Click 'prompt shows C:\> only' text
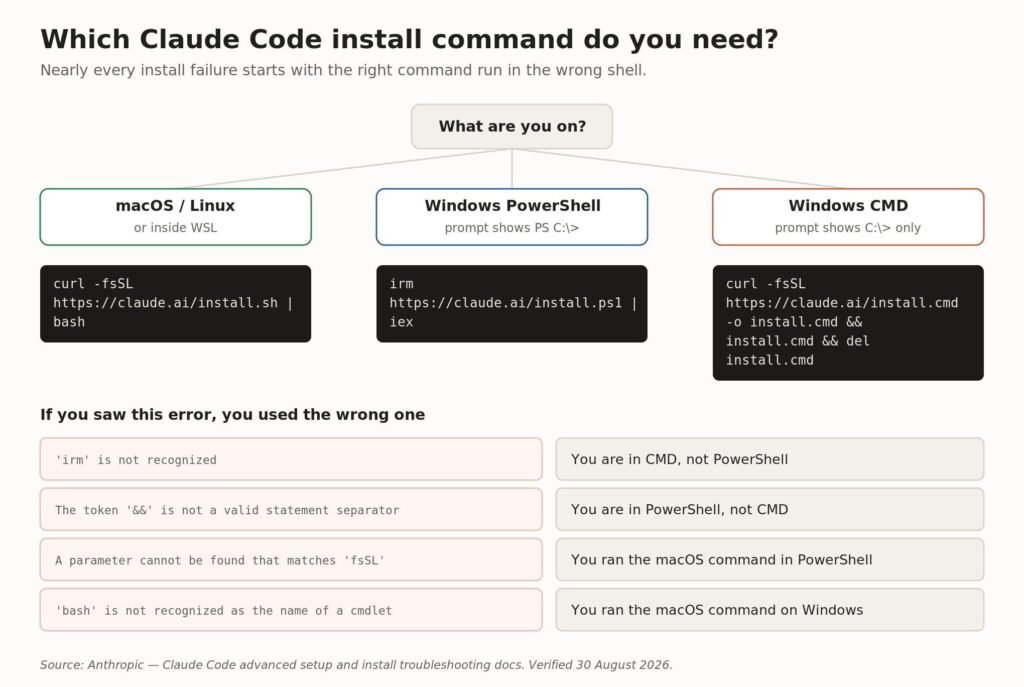This screenshot has width=1024, height=687. pos(848,228)
